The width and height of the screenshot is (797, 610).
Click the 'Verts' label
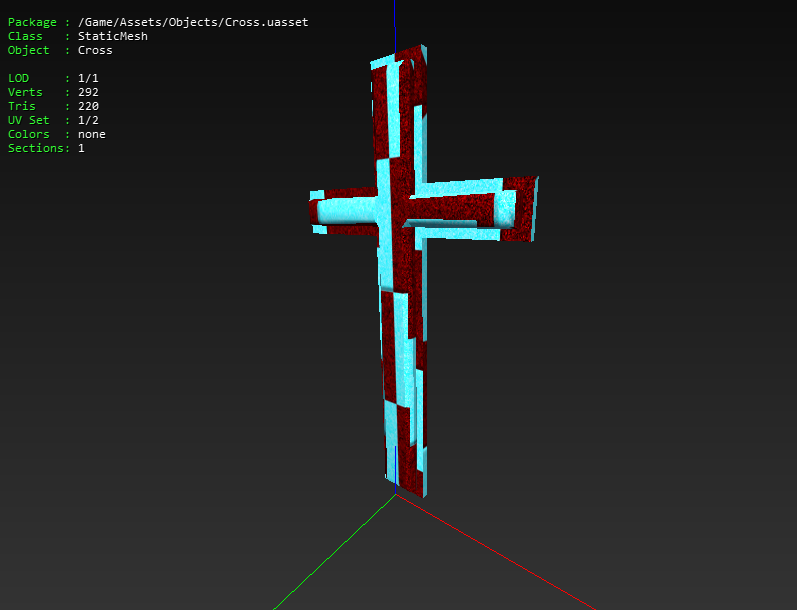[x=25, y=92]
